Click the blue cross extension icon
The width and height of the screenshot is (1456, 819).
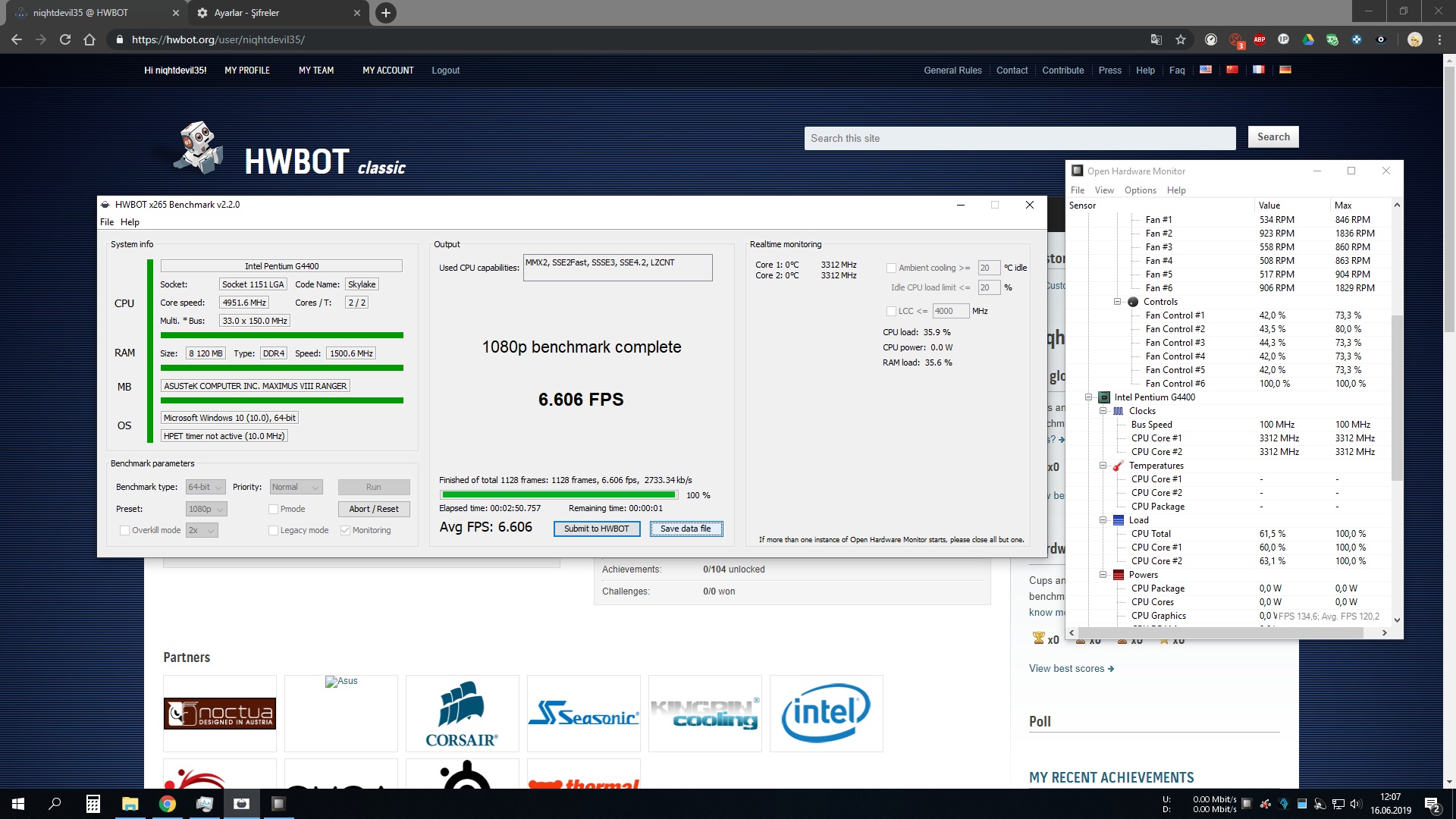[1357, 39]
